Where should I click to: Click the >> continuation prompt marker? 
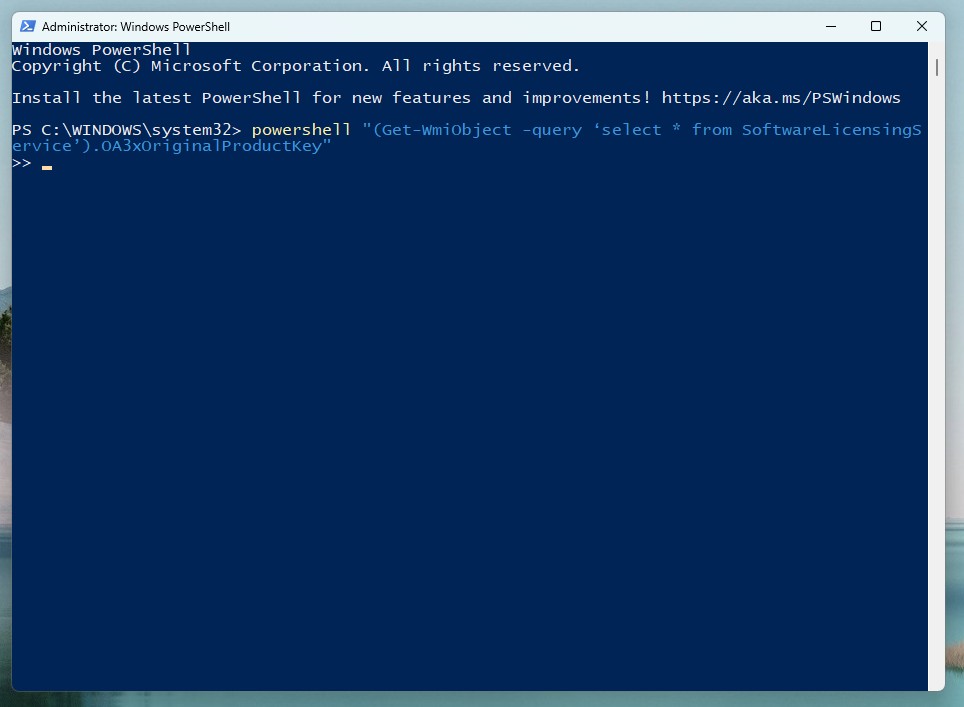click(20, 162)
